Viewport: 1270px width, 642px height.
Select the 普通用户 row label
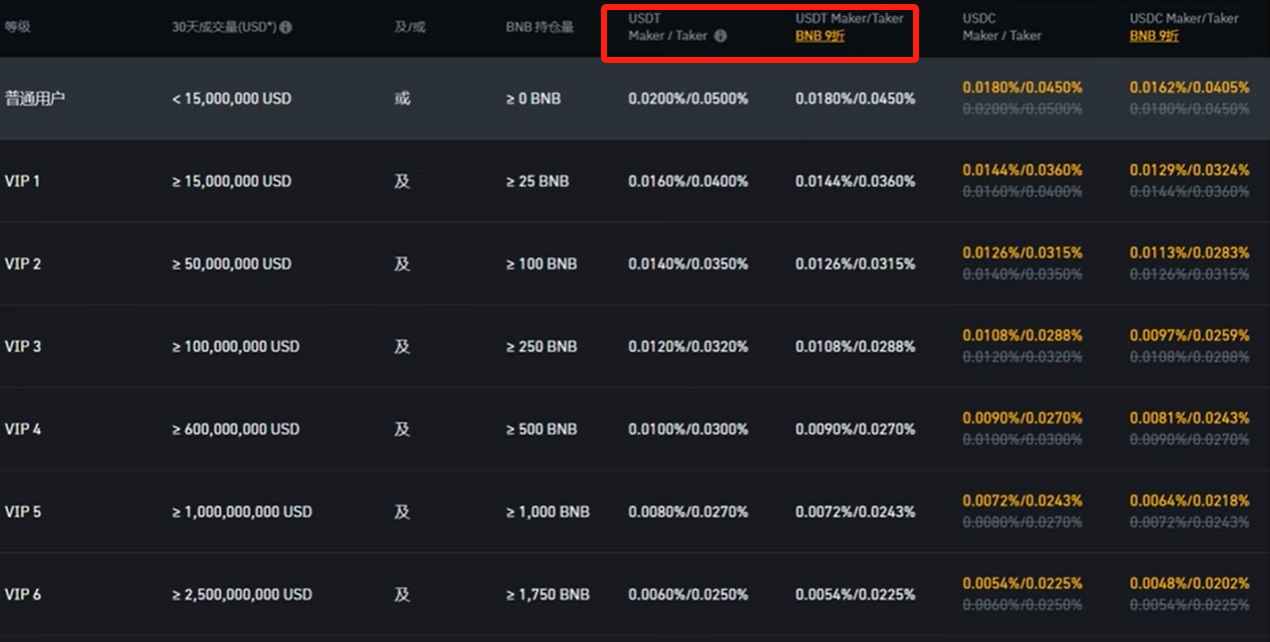click(x=35, y=99)
